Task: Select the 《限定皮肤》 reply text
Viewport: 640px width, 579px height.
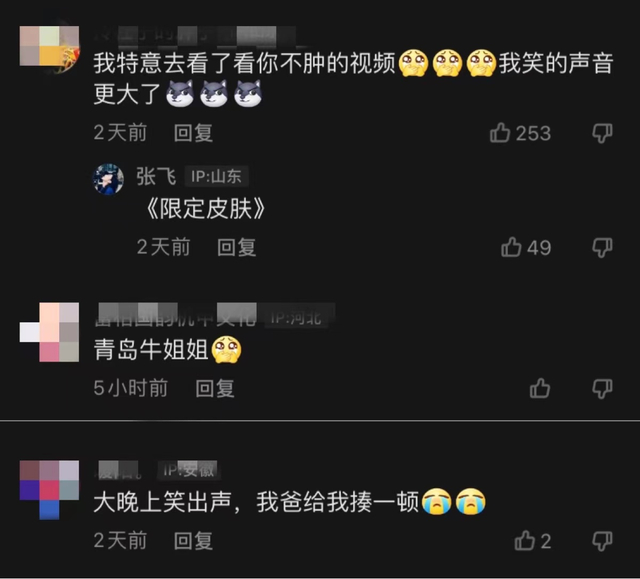Action: [x=205, y=209]
